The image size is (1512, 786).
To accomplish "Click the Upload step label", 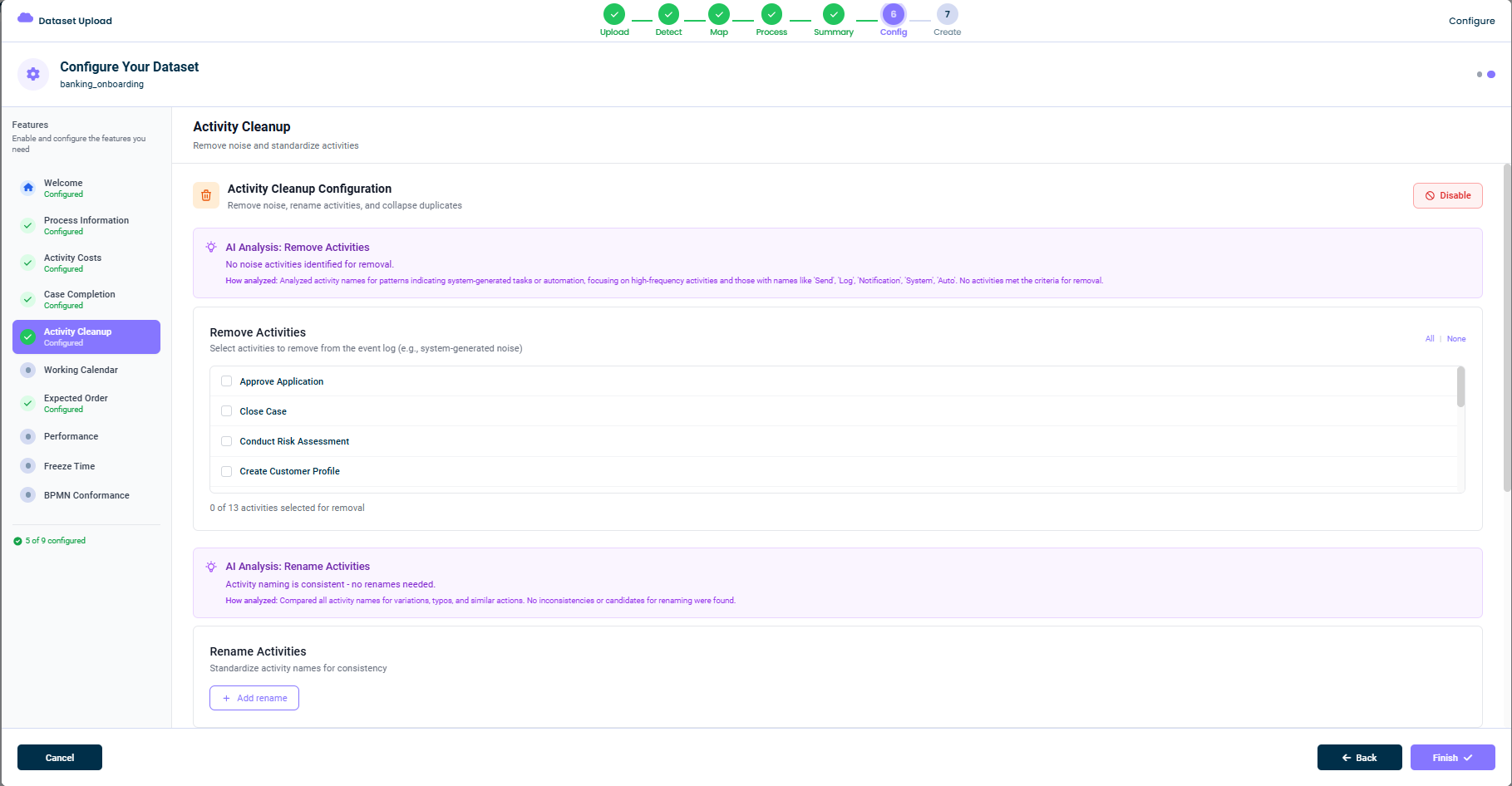I will pyautogui.click(x=614, y=32).
